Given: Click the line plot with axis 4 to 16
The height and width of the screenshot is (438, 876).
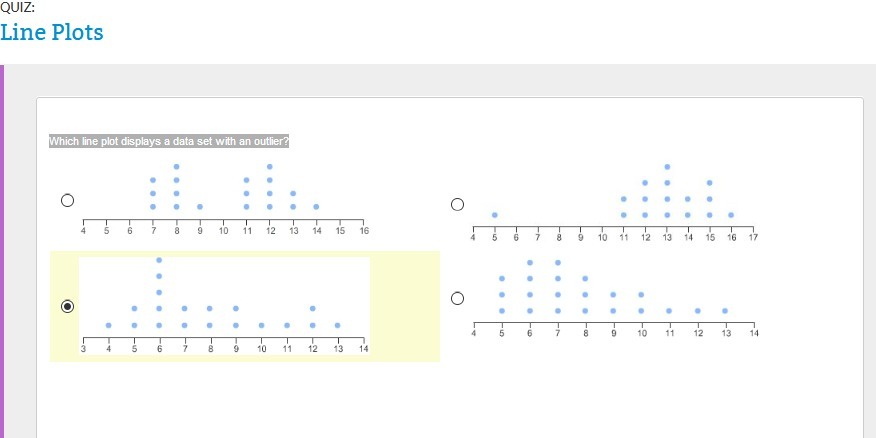Looking at the screenshot, I should 223,199.
